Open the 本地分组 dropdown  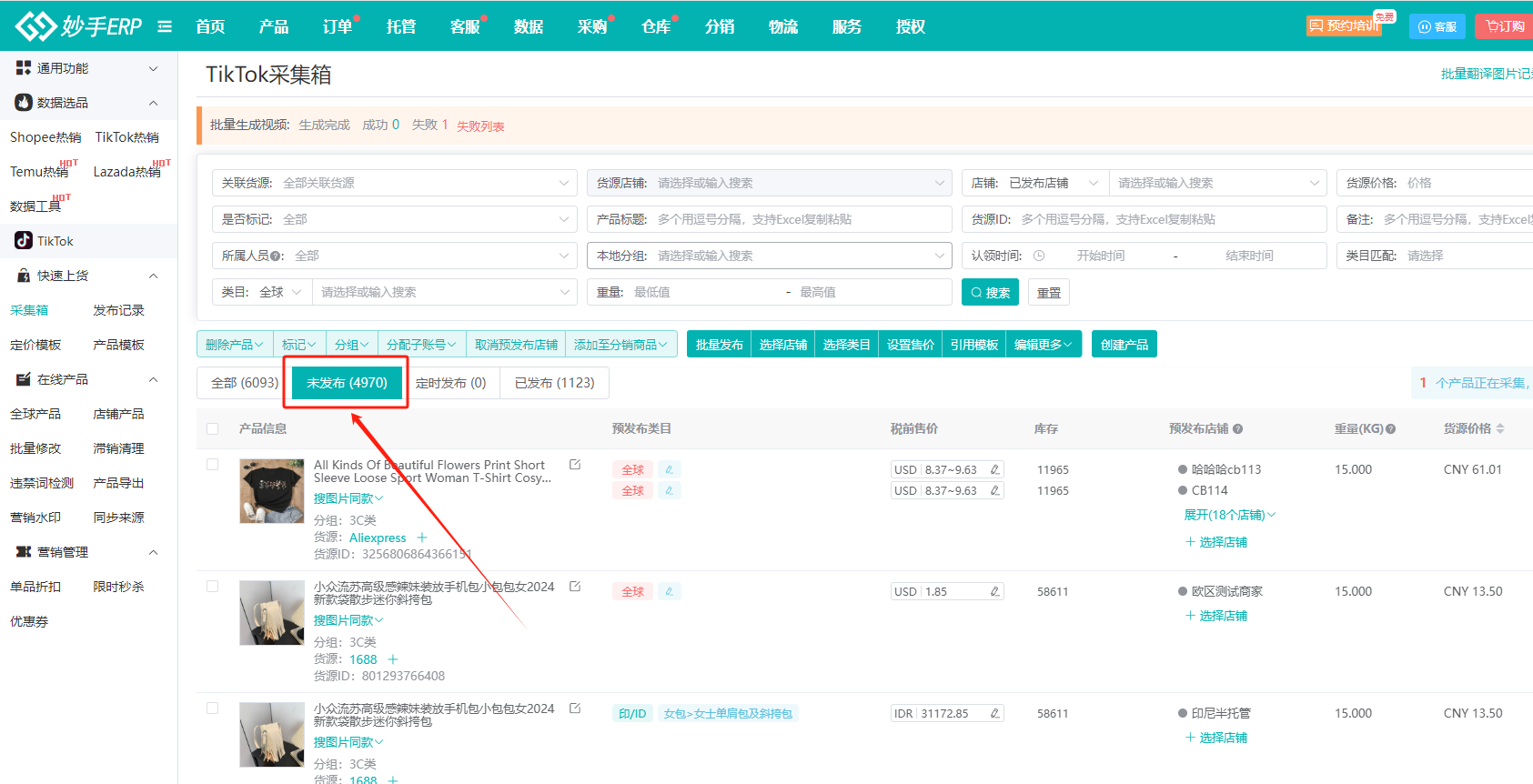coord(770,256)
